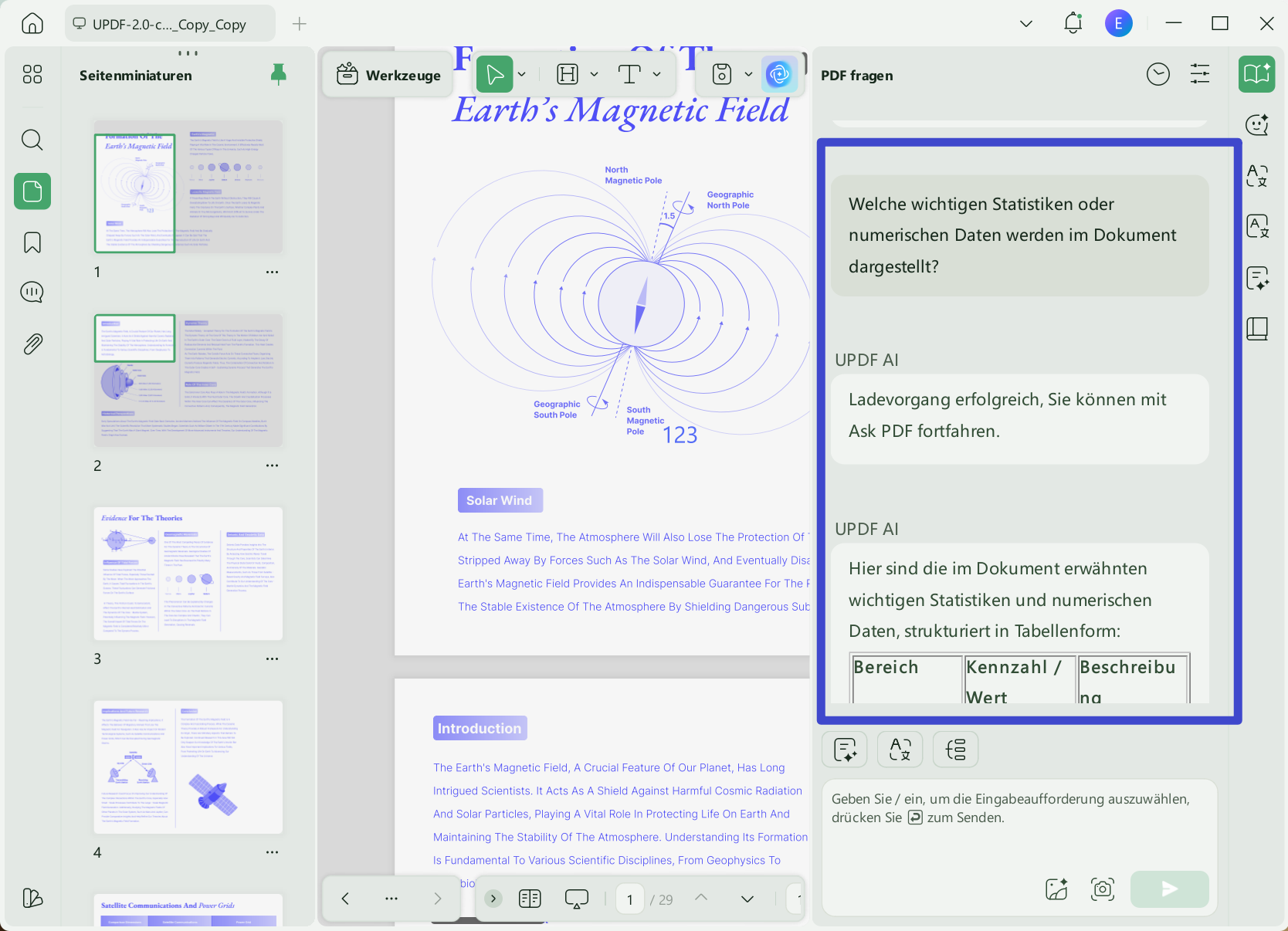Click the Solar Wind heading in document
Image resolution: width=1288 pixels, height=931 pixels.
click(x=500, y=500)
